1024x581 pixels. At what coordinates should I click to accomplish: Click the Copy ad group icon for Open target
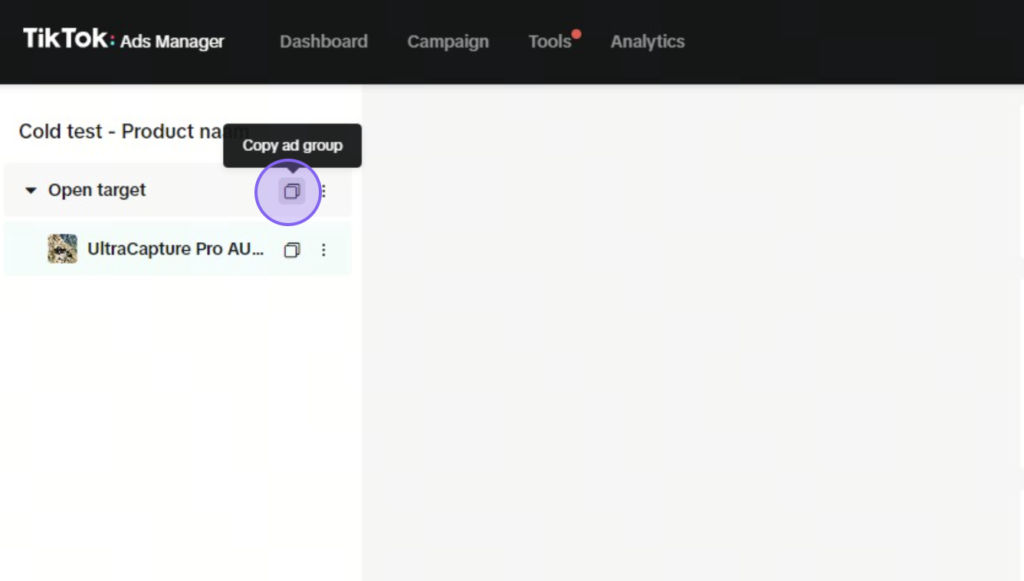(291, 191)
